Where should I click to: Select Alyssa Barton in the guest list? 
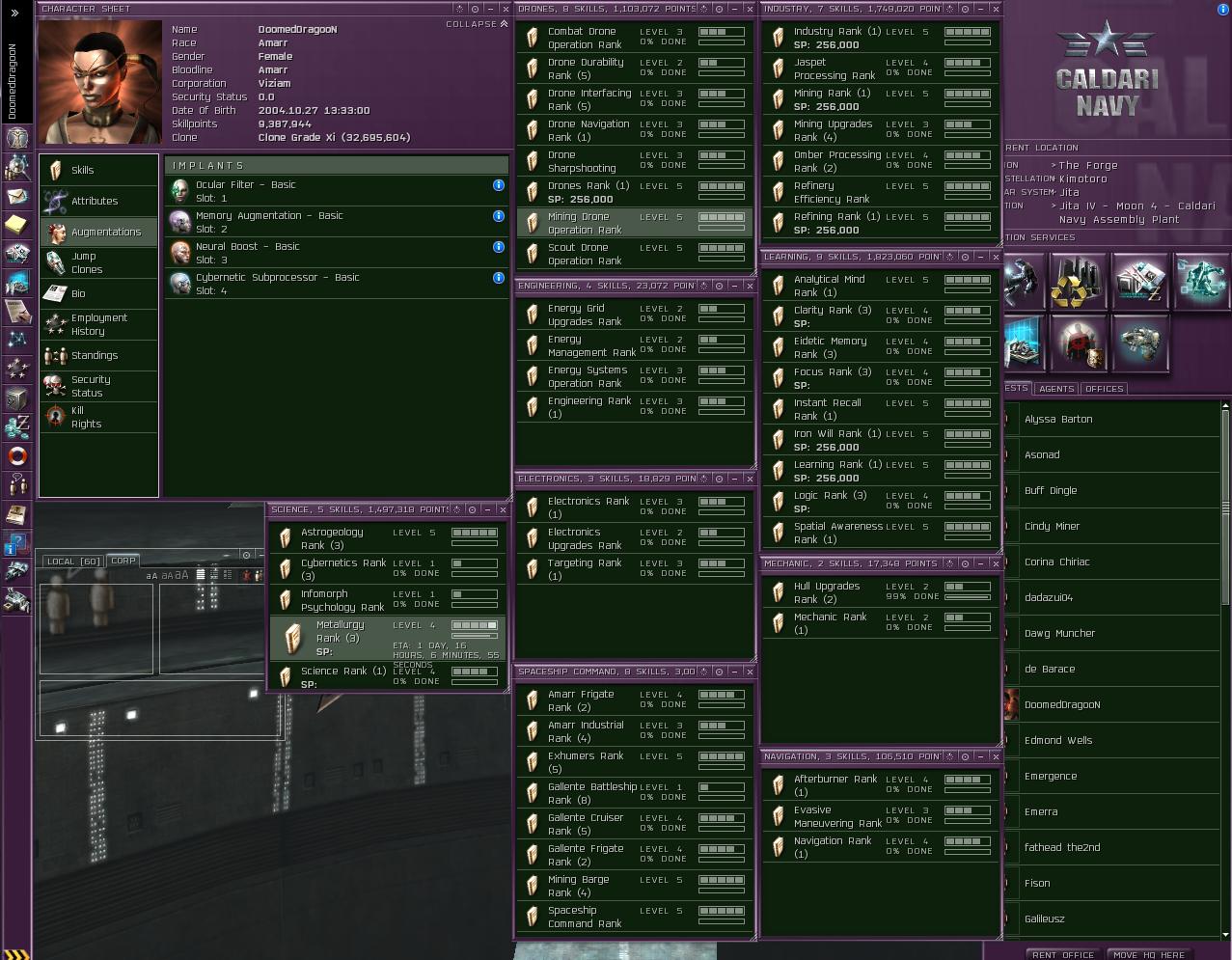(1109, 420)
